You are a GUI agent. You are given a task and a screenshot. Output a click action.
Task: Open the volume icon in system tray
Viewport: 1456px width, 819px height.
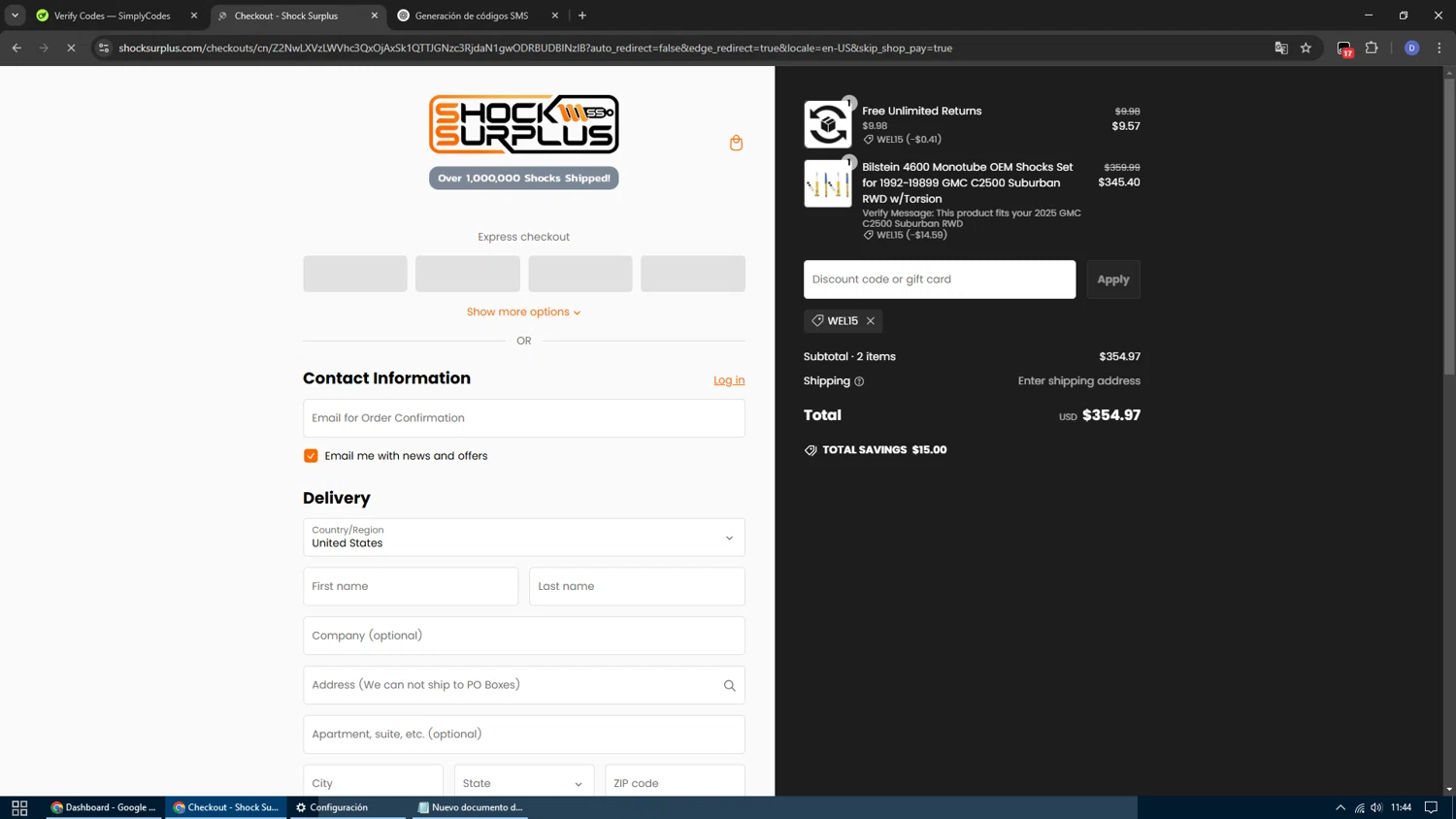tap(1376, 807)
